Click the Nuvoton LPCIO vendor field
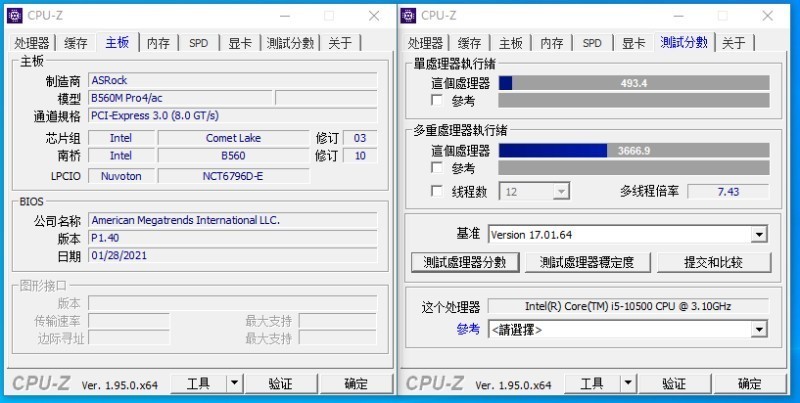Image resolution: width=800 pixels, height=403 pixels. click(x=121, y=176)
